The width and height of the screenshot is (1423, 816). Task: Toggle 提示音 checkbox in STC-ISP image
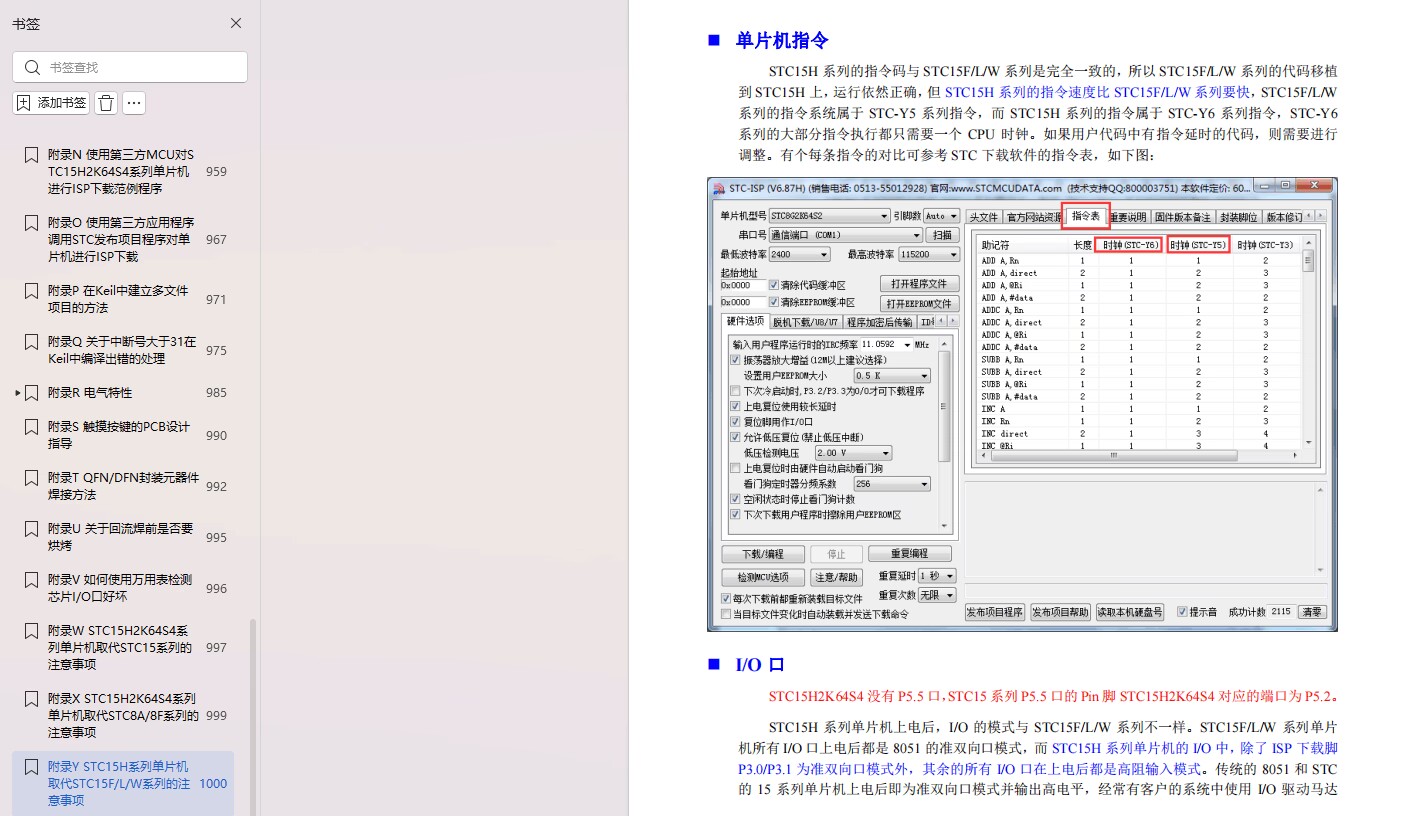coord(1182,612)
